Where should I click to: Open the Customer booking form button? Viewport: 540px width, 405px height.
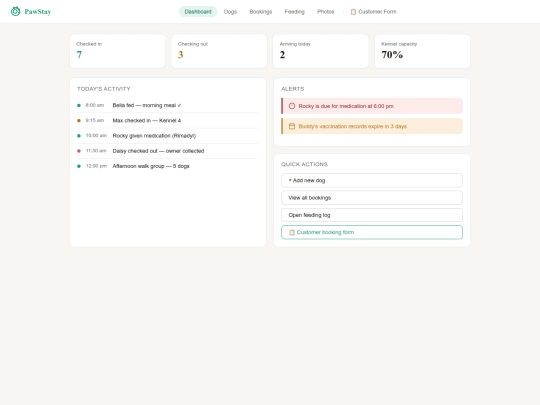click(372, 232)
